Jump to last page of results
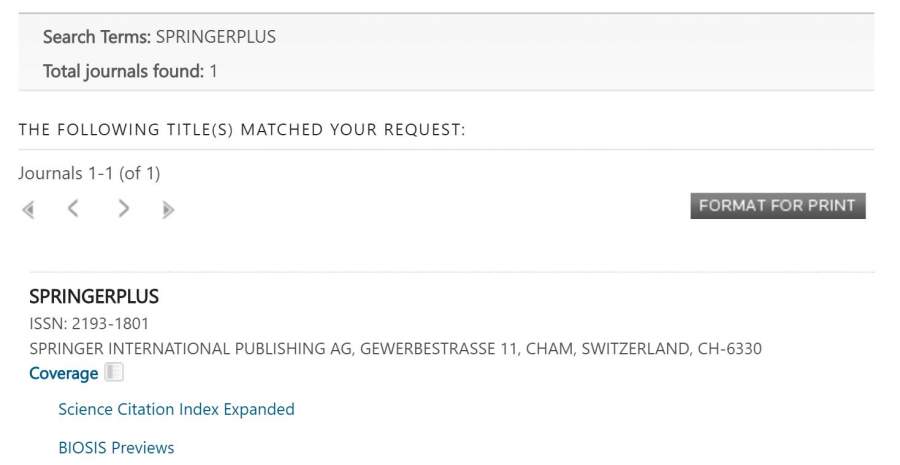Viewport: 900px width, 465px height. (x=168, y=209)
